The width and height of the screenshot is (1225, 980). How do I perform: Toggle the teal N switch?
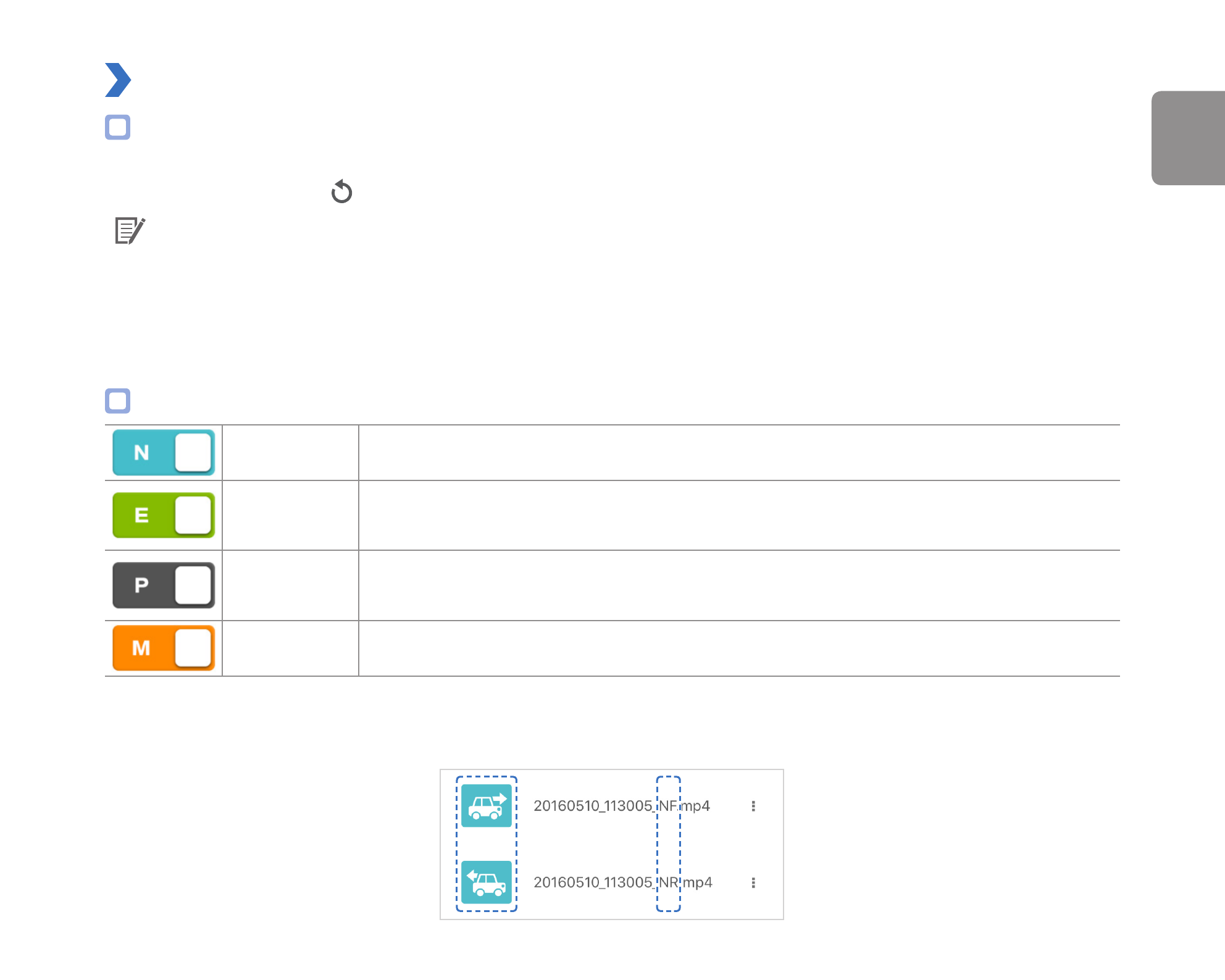pyautogui.click(x=164, y=453)
